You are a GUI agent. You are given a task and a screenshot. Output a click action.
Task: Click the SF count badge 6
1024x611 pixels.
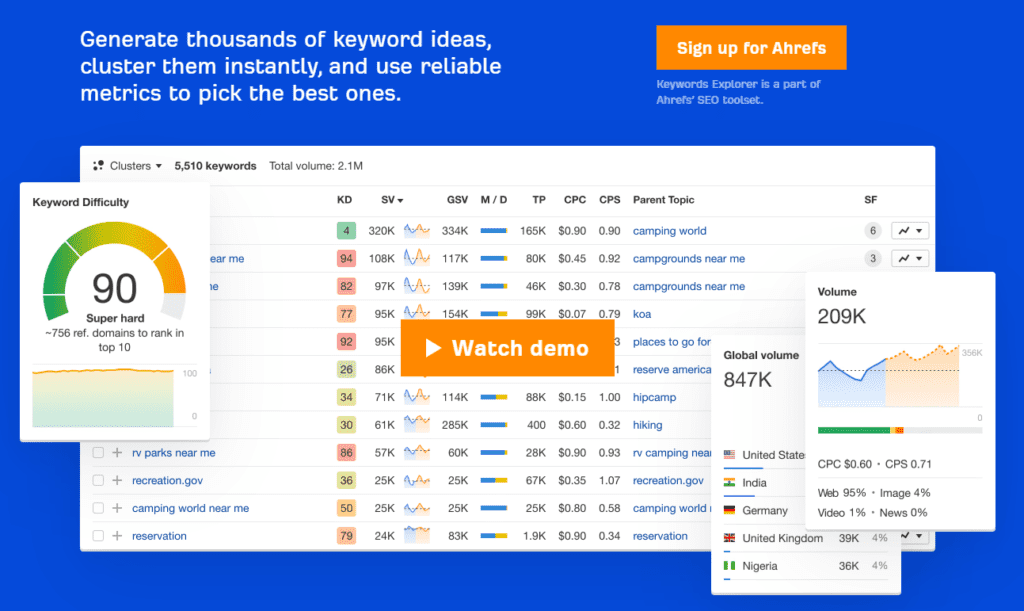point(872,230)
